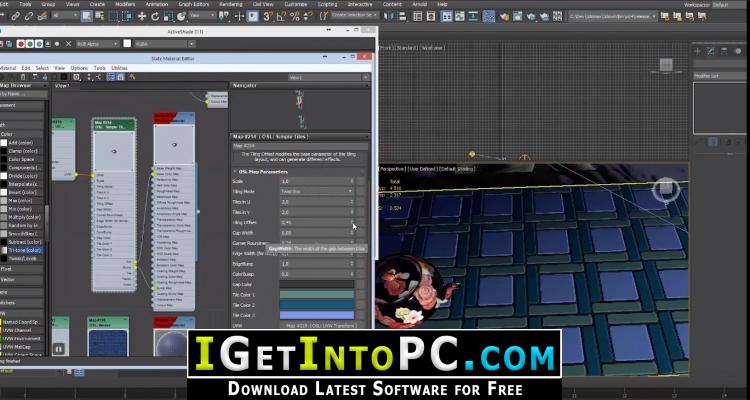
Task: Open Options menu in Slate Material Editor
Action: pyautogui.click(x=79, y=68)
